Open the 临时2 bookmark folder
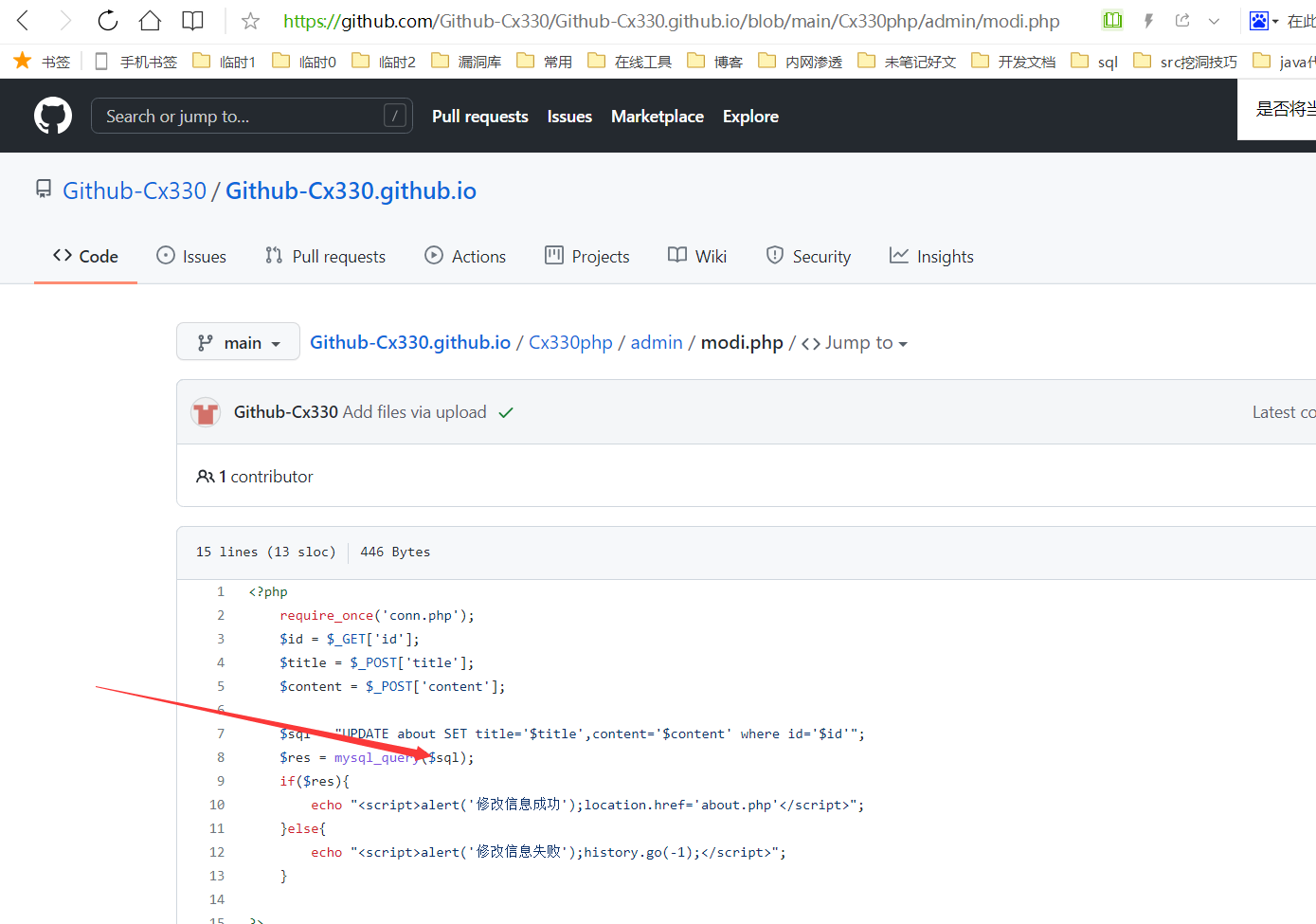 pyautogui.click(x=384, y=62)
